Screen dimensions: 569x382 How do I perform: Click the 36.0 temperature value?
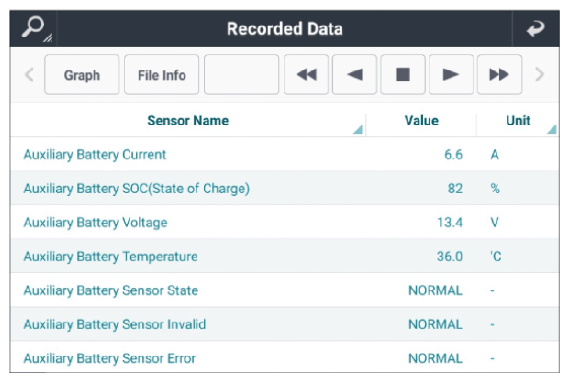pyautogui.click(x=450, y=256)
